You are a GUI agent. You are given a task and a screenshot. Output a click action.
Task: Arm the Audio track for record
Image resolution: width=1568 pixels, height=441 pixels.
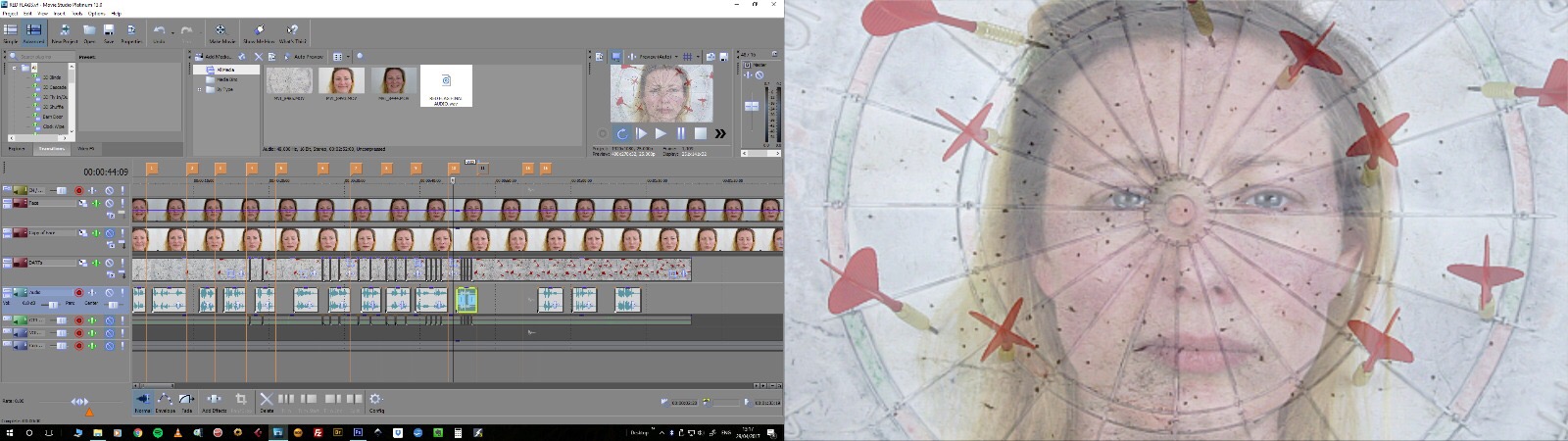[x=79, y=292]
